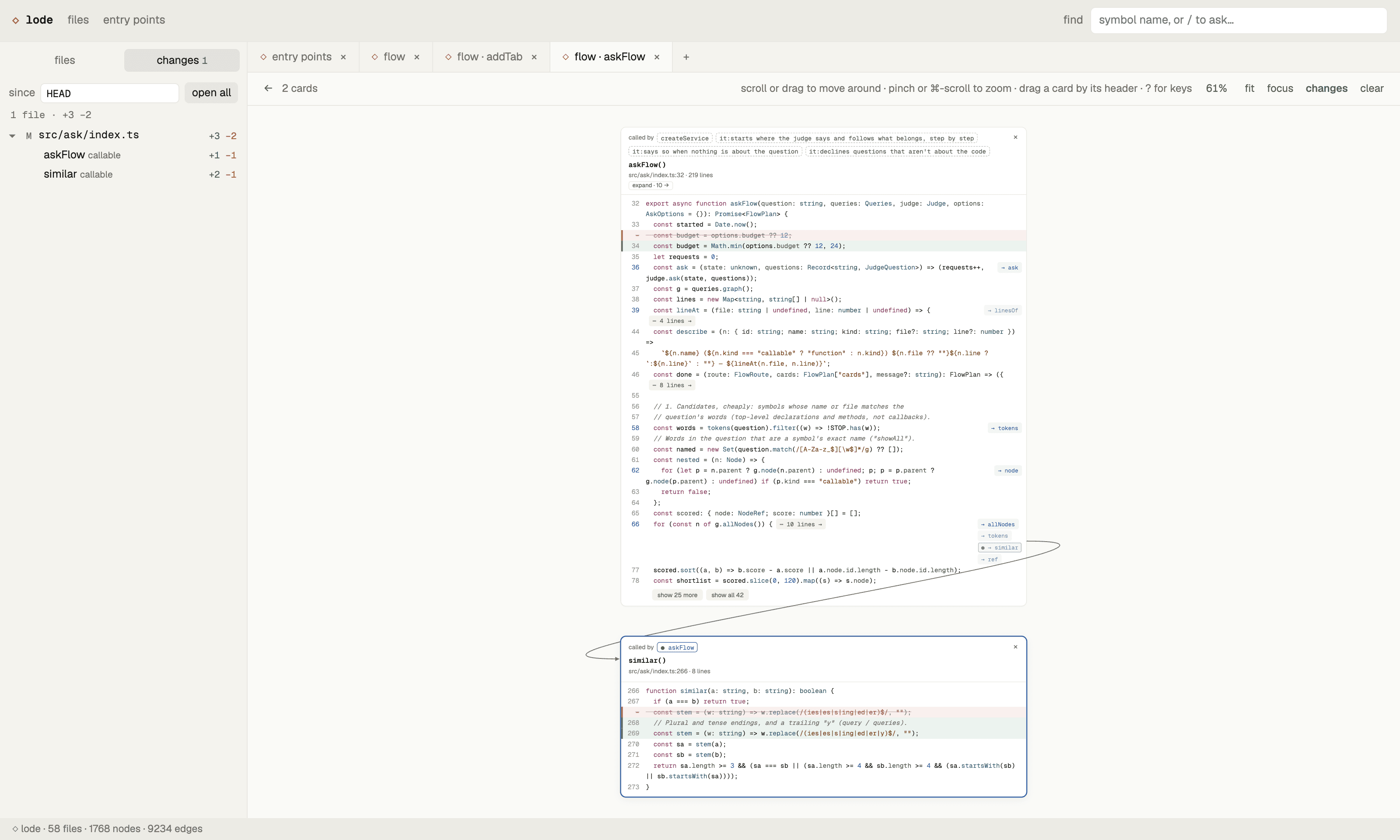This screenshot has width=1400, height=840.
Task: Expand the 10 lines fold in loop
Action: [800, 524]
